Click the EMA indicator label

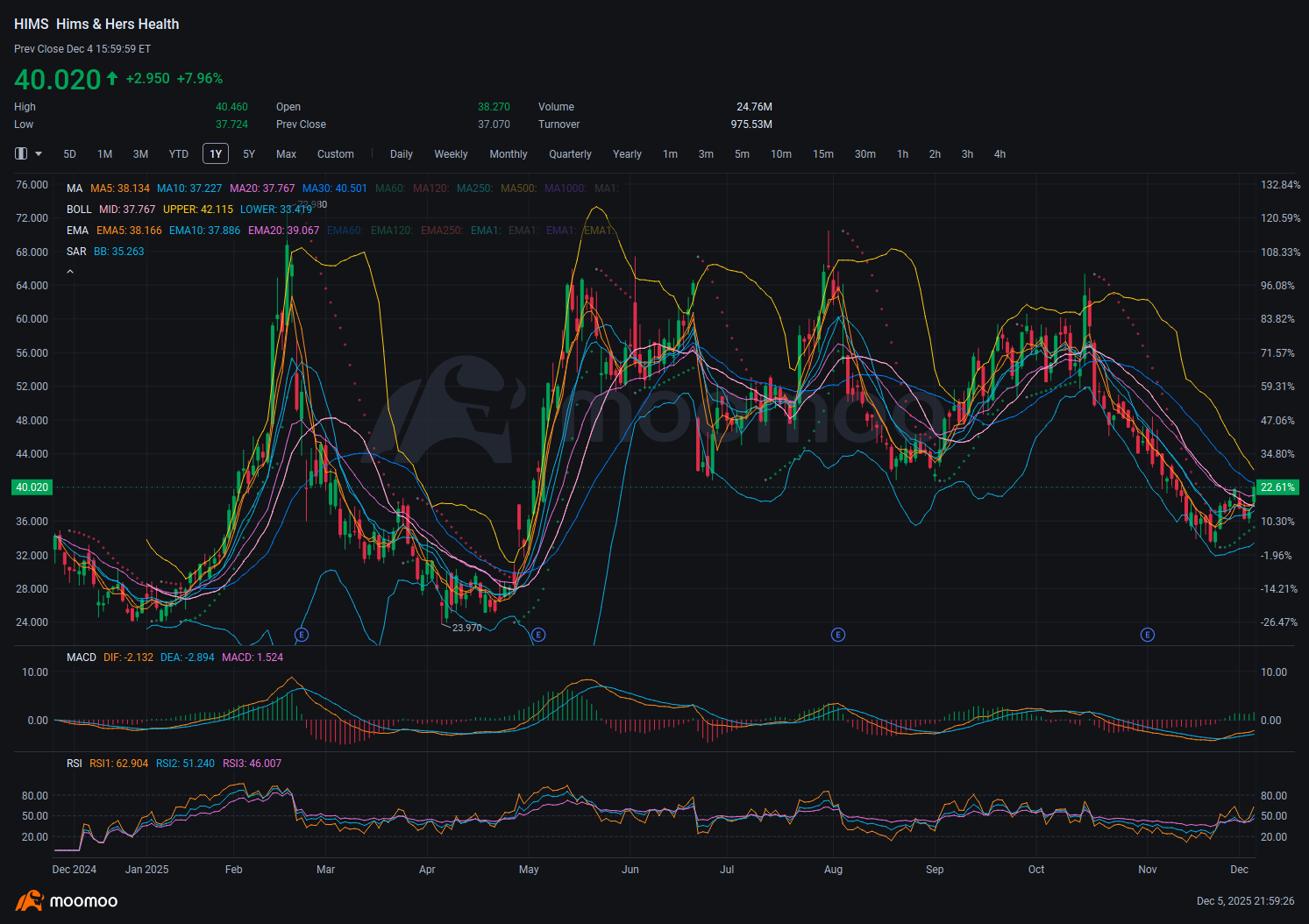tap(78, 231)
